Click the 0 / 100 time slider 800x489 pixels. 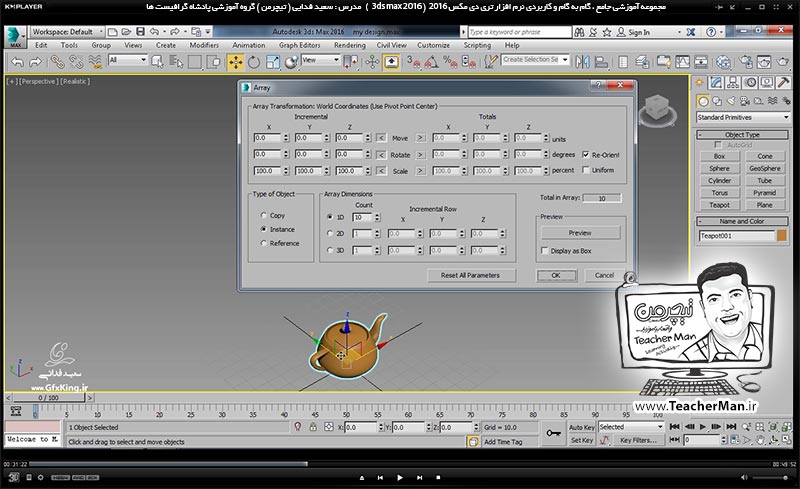(48, 398)
